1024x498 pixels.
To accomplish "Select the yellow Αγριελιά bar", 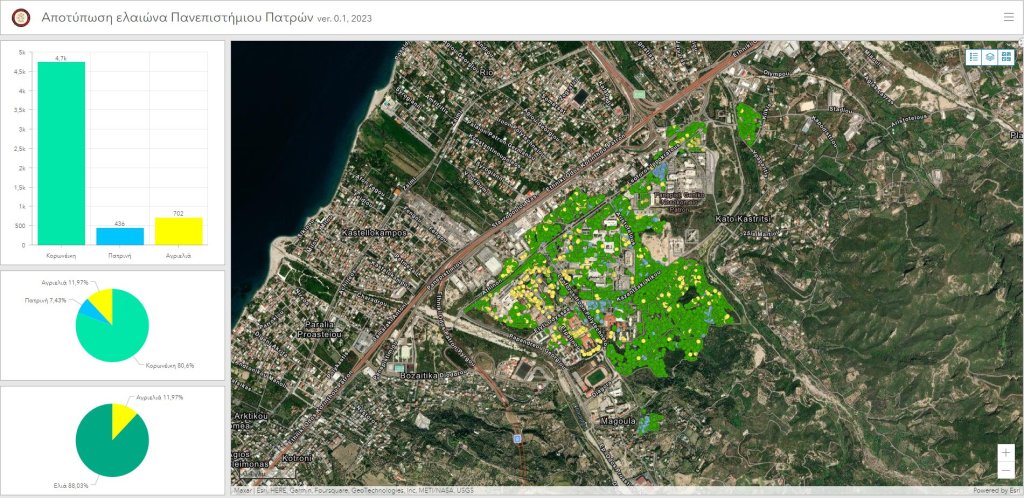I will coord(178,231).
